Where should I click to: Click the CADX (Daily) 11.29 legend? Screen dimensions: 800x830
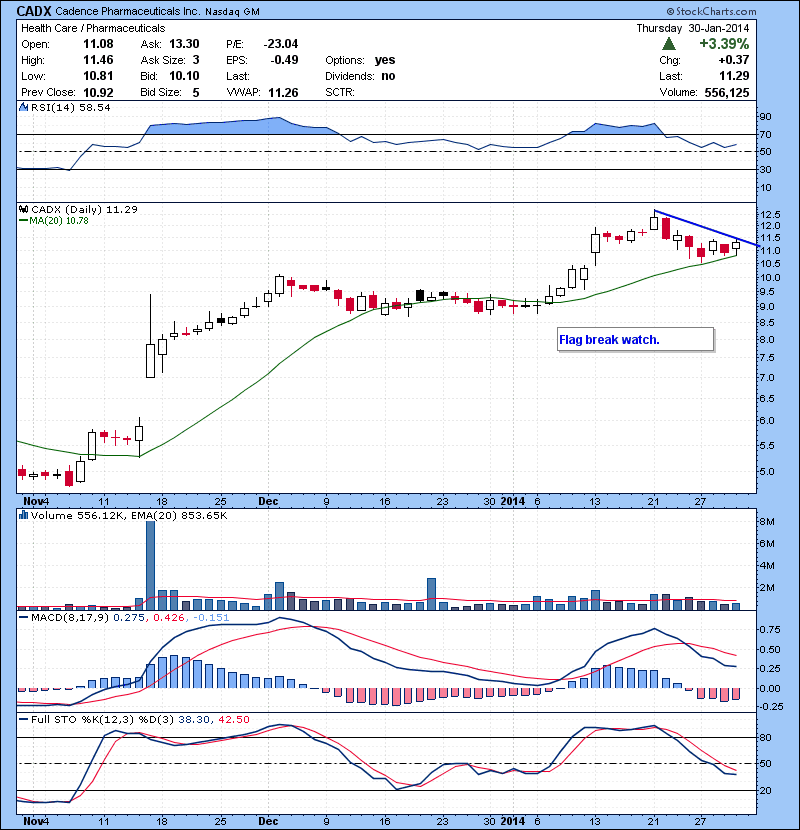click(84, 209)
